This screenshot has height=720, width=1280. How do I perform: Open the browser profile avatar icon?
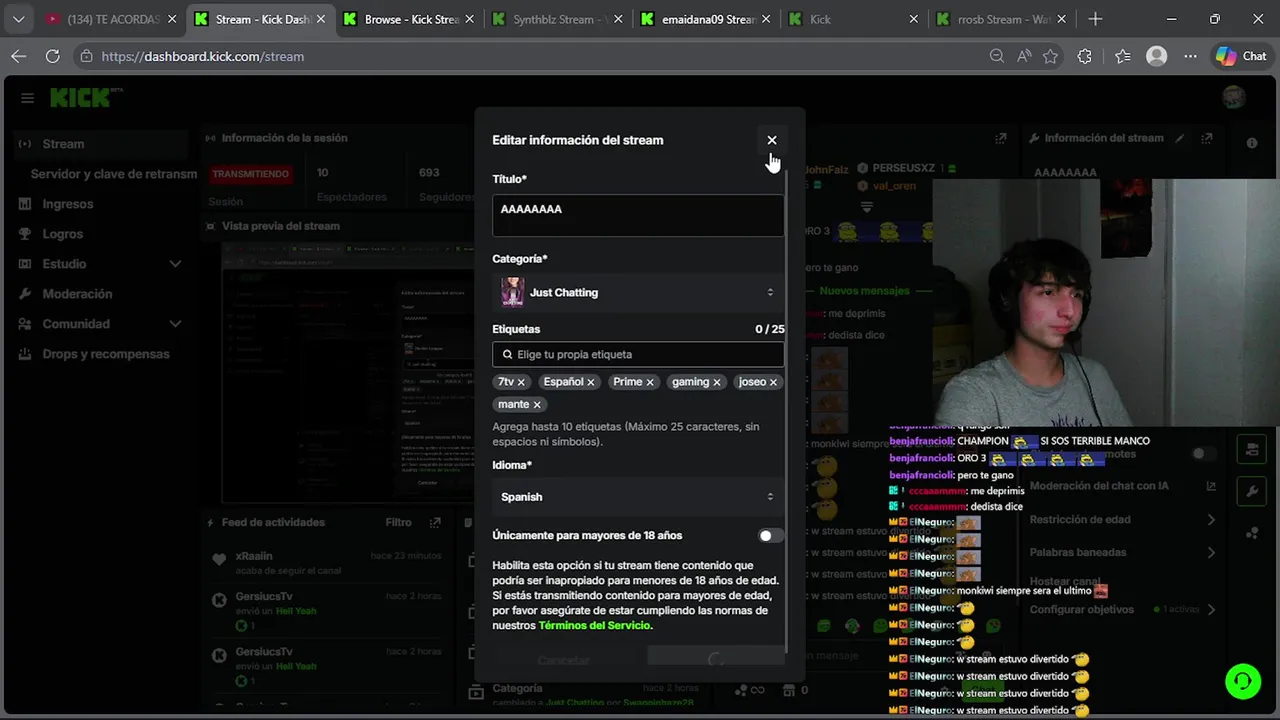point(1157,56)
